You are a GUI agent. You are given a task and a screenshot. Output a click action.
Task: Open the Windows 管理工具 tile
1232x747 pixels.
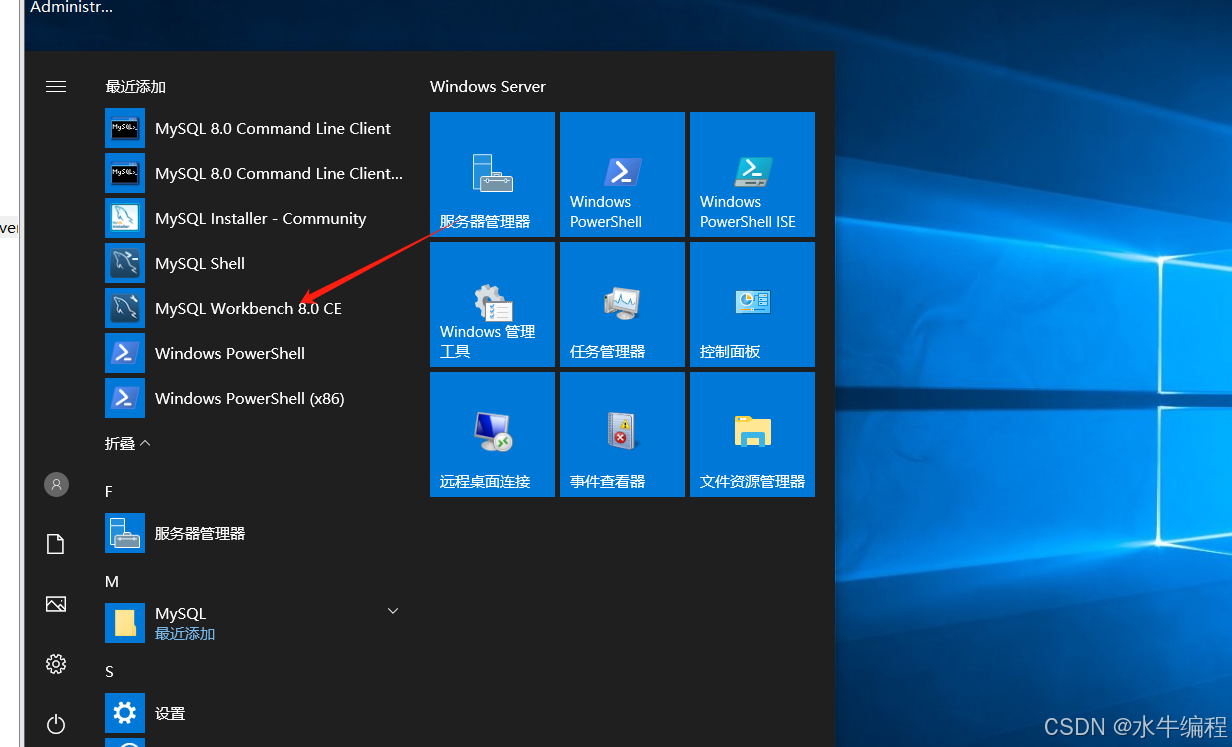pos(492,304)
